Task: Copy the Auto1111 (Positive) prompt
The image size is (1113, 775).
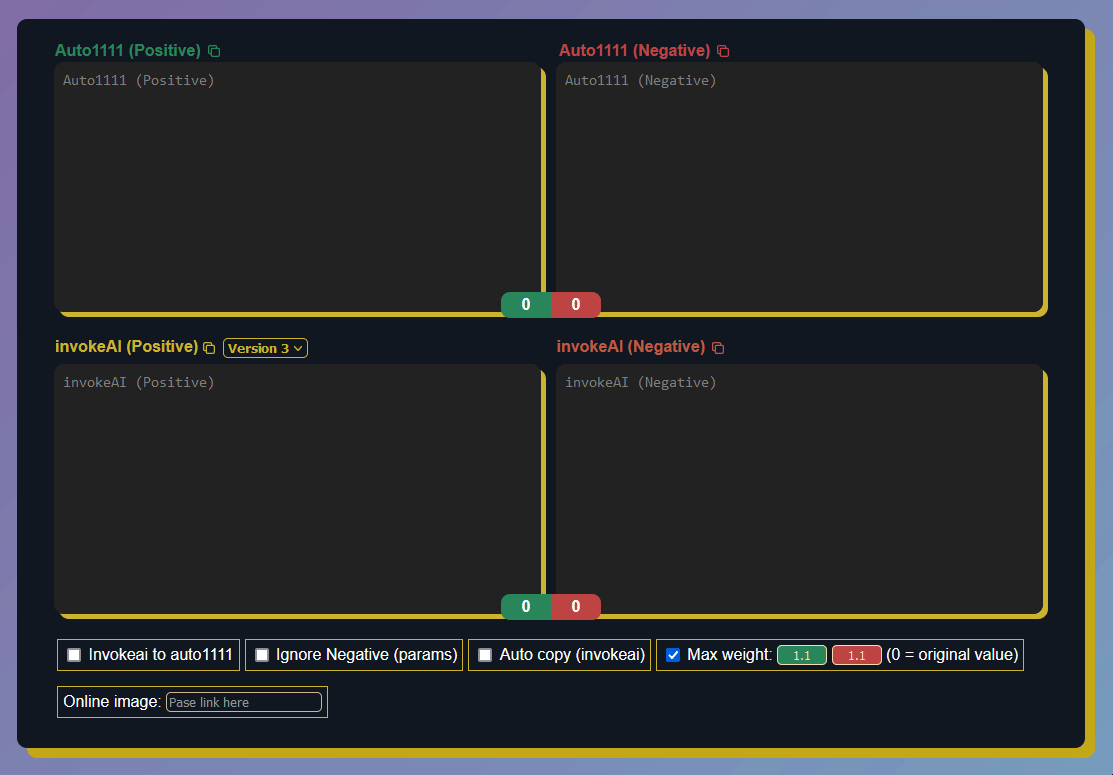Action: (214, 51)
